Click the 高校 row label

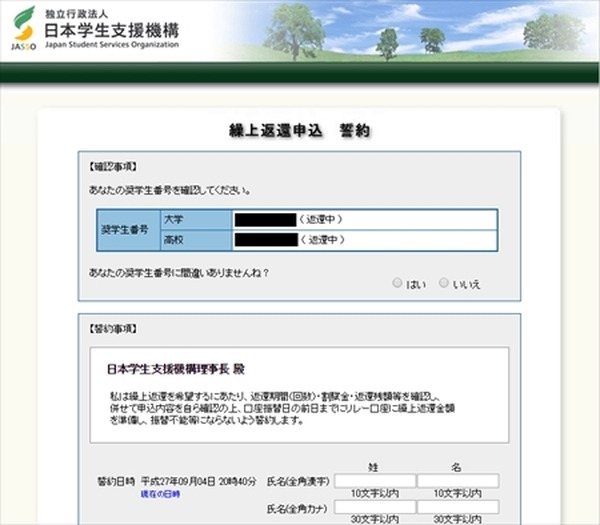(173, 240)
